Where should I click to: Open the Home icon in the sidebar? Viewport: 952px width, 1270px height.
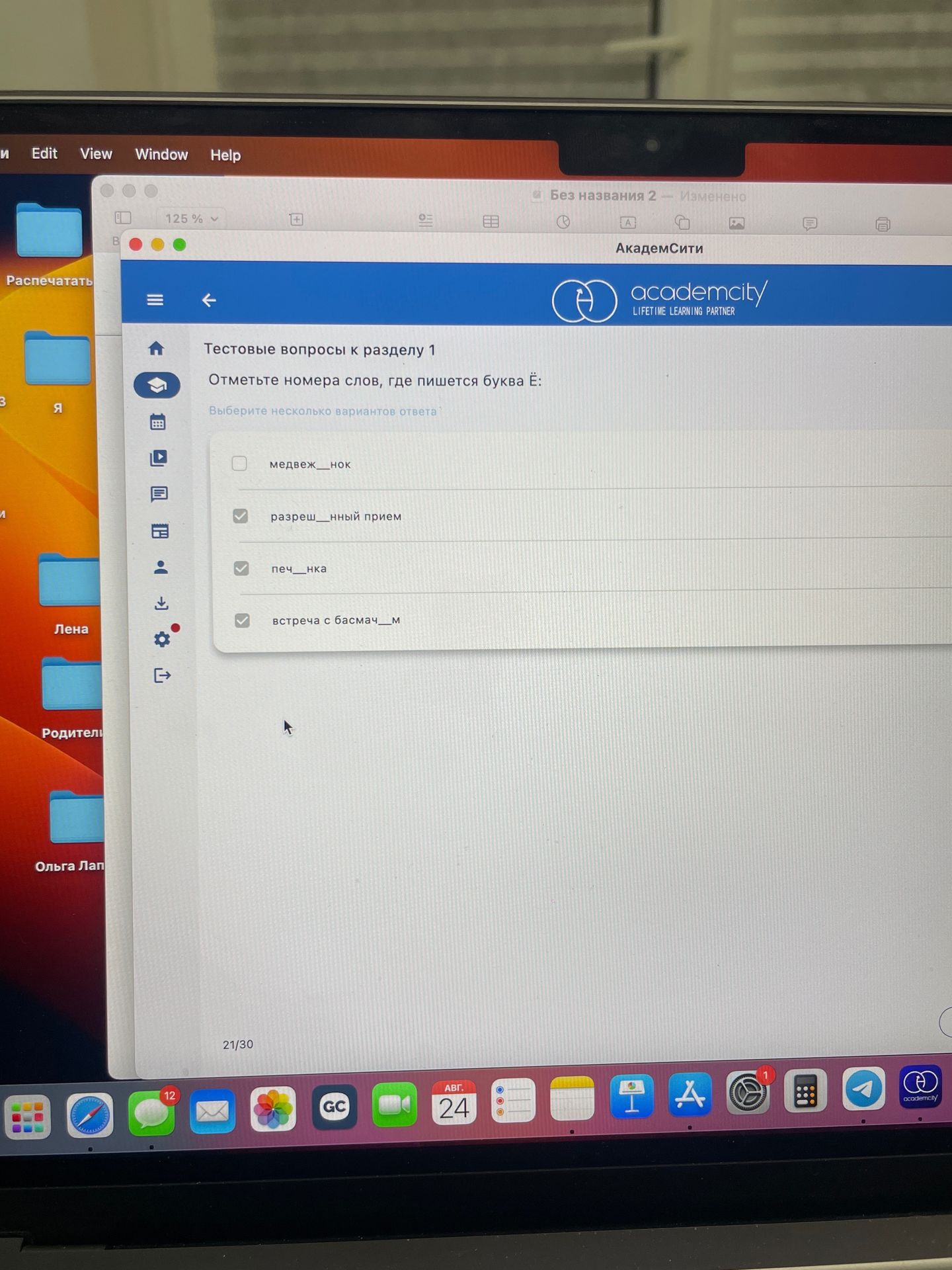pos(156,348)
